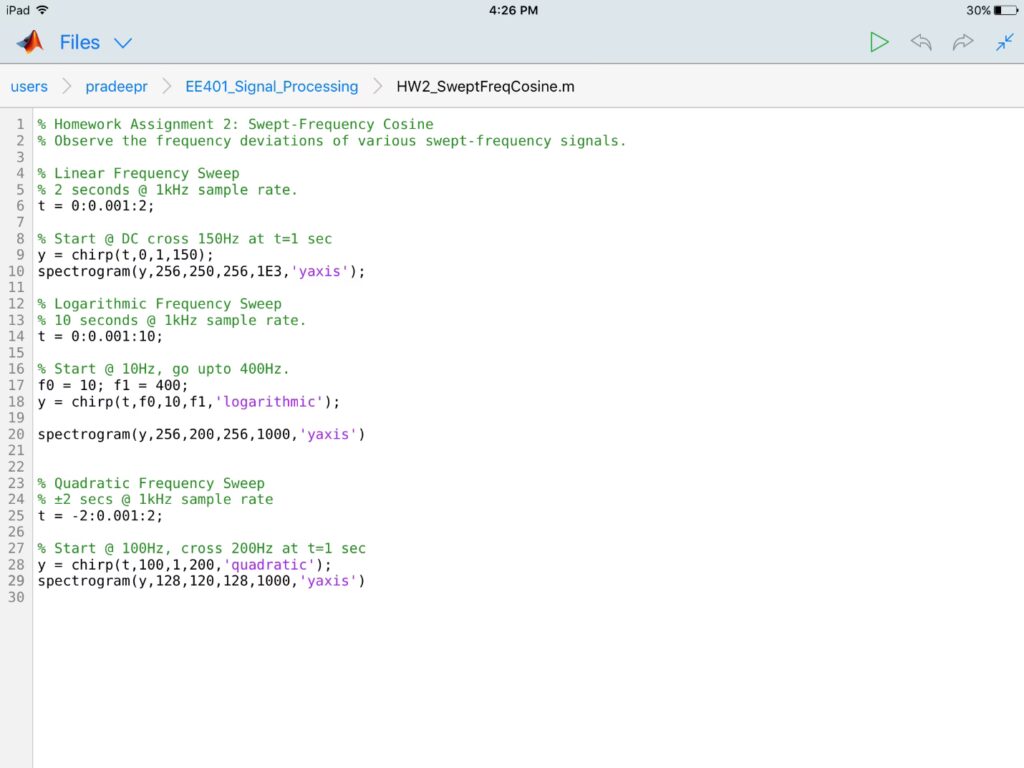Expand the chevron after users breadcrumb
This screenshot has width=1024, height=768.
point(66,87)
